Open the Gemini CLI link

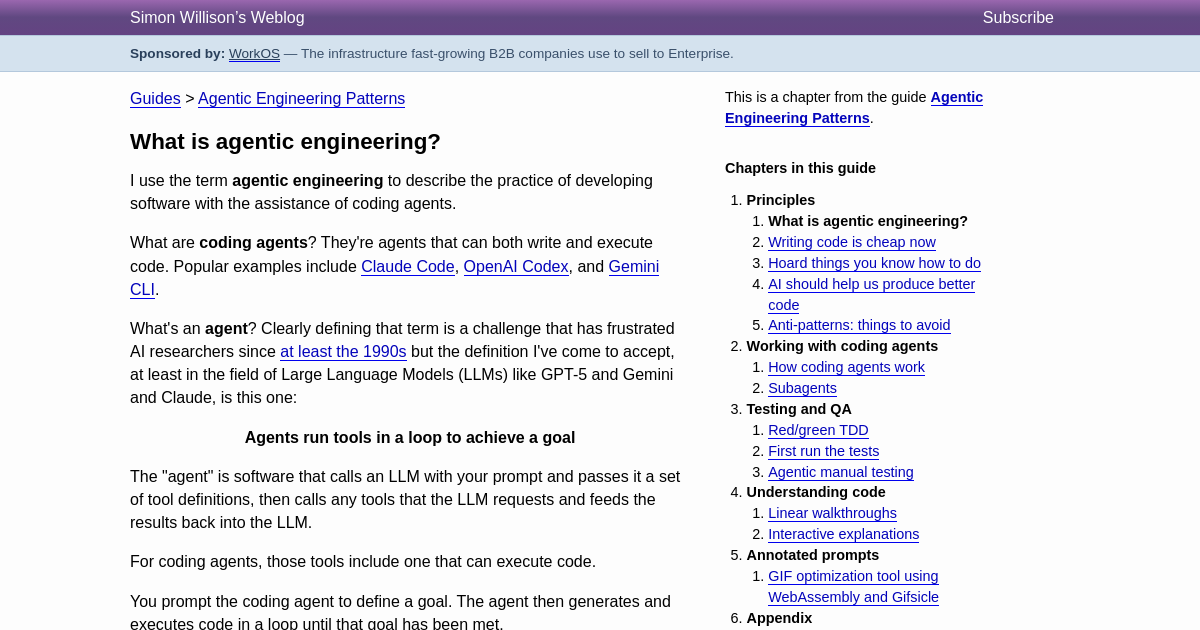pyautogui.click(x=633, y=267)
